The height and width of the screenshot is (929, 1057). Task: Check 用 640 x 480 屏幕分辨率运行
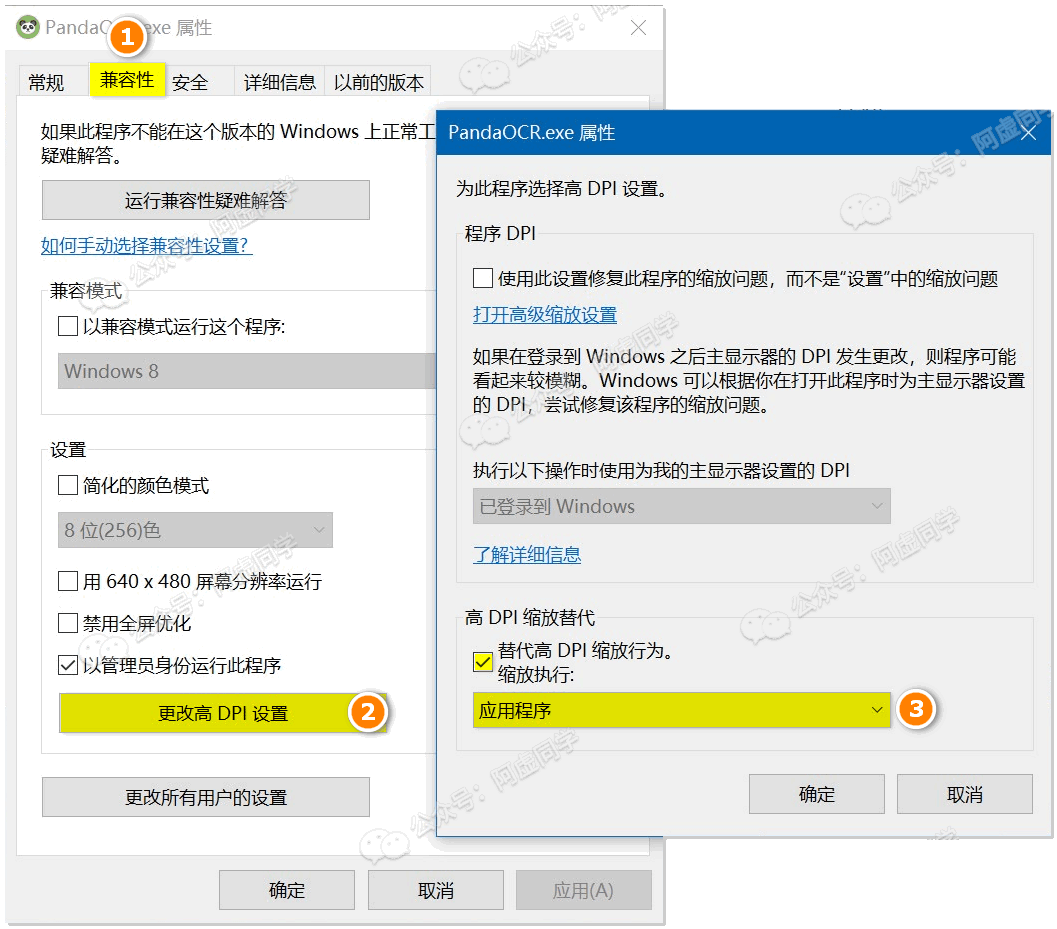pos(68,581)
